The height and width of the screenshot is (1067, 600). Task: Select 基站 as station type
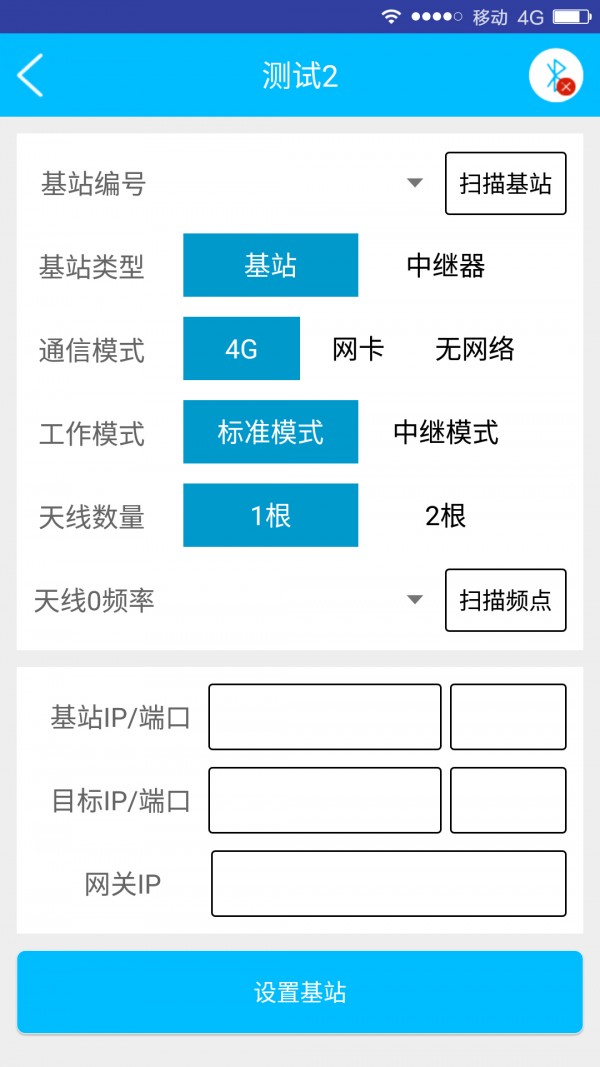(x=270, y=265)
